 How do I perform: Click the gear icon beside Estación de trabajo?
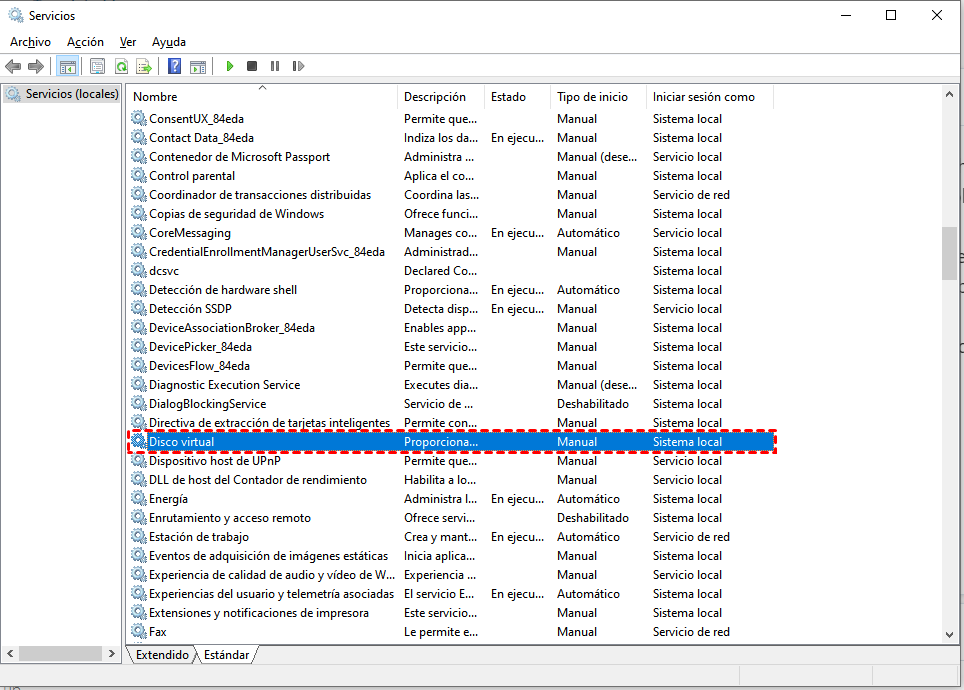click(x=139, y=536)
